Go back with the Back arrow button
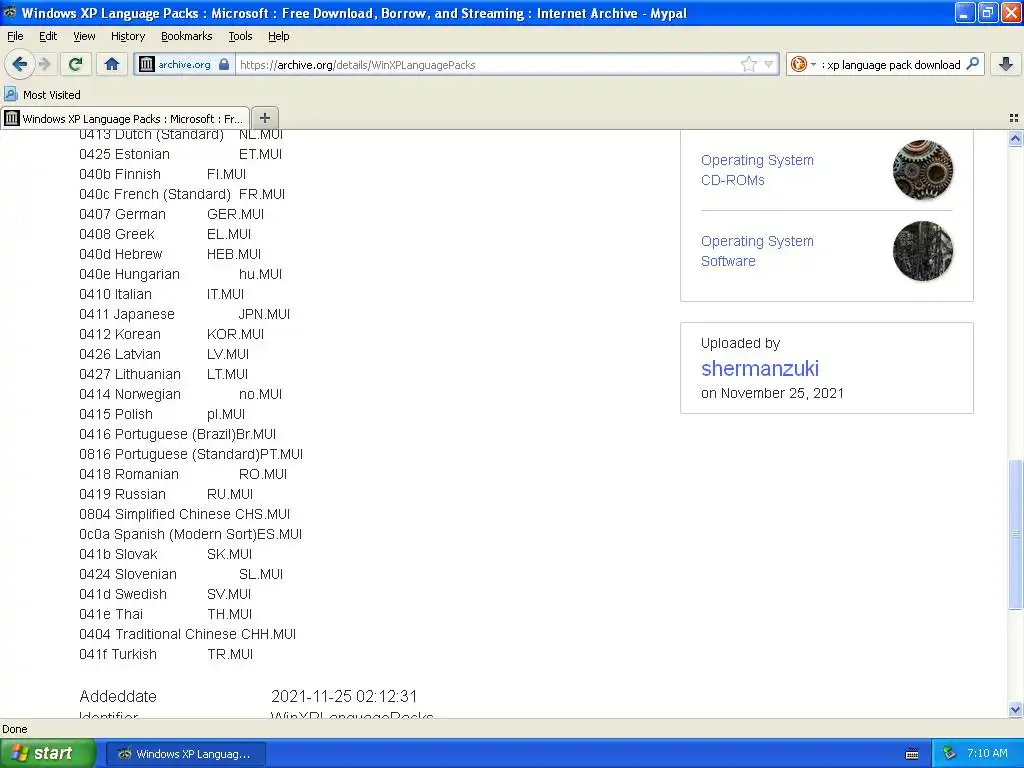The image size is (1024, 768). [x=20, y=64]
